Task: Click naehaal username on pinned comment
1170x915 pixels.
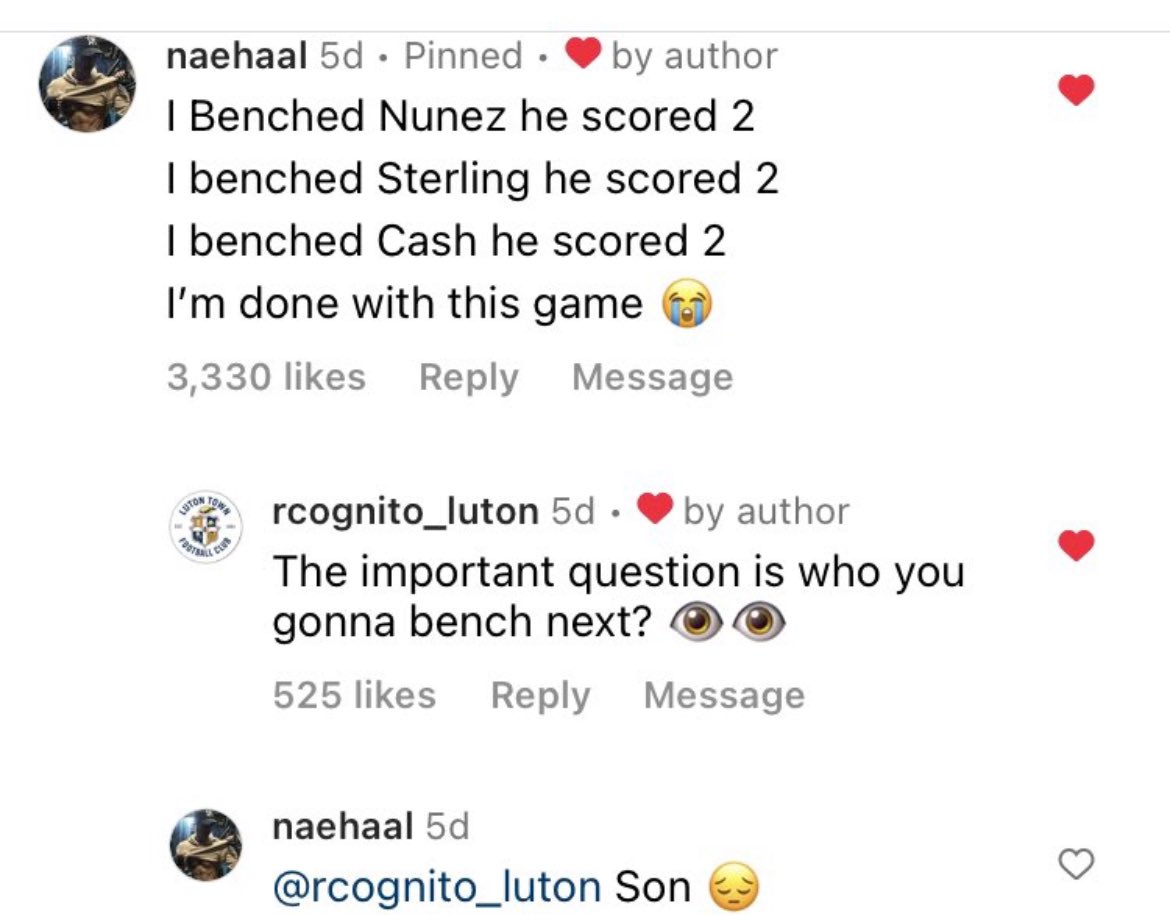Action: 237,56
